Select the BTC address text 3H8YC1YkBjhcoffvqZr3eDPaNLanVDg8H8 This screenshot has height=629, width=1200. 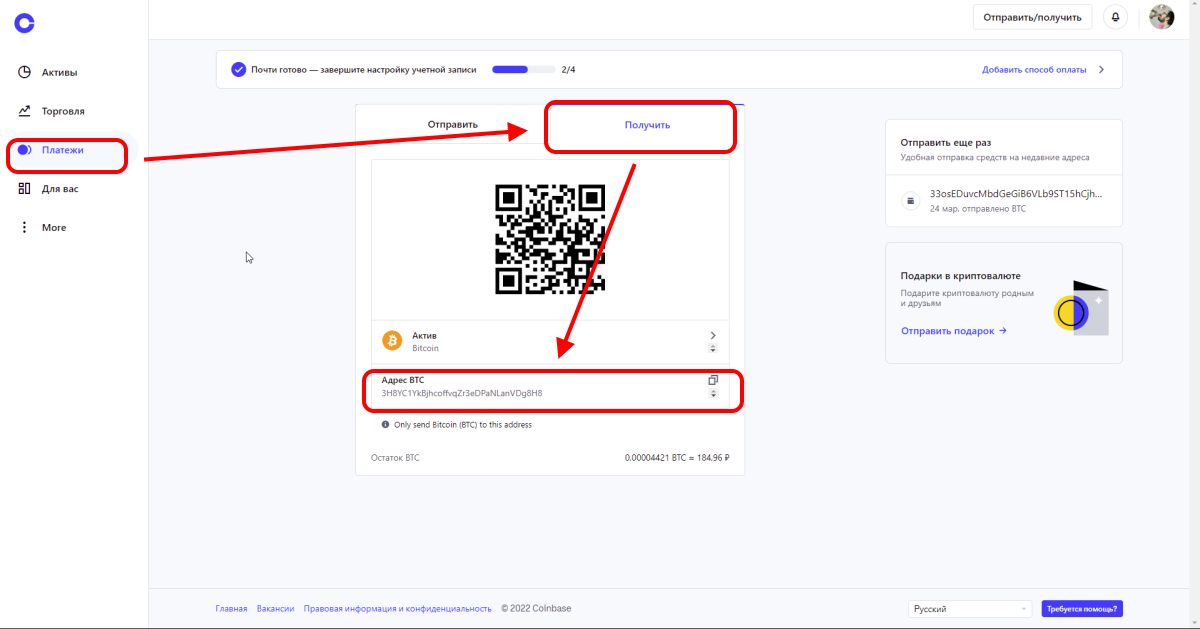pos(462,393)
